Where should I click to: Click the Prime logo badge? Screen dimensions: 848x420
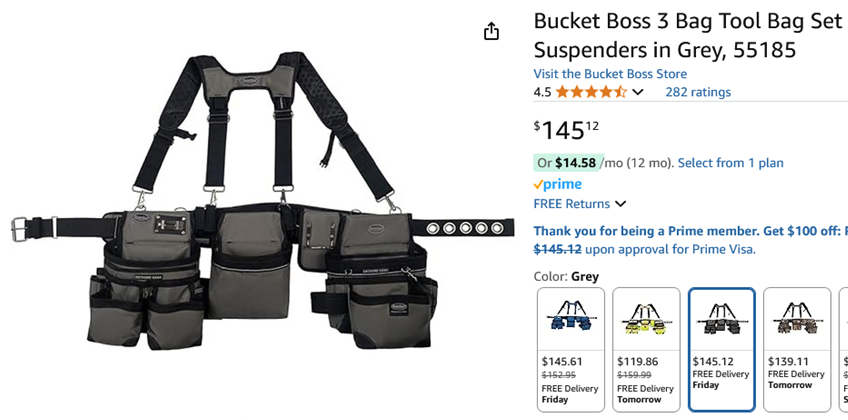(558, 184)
